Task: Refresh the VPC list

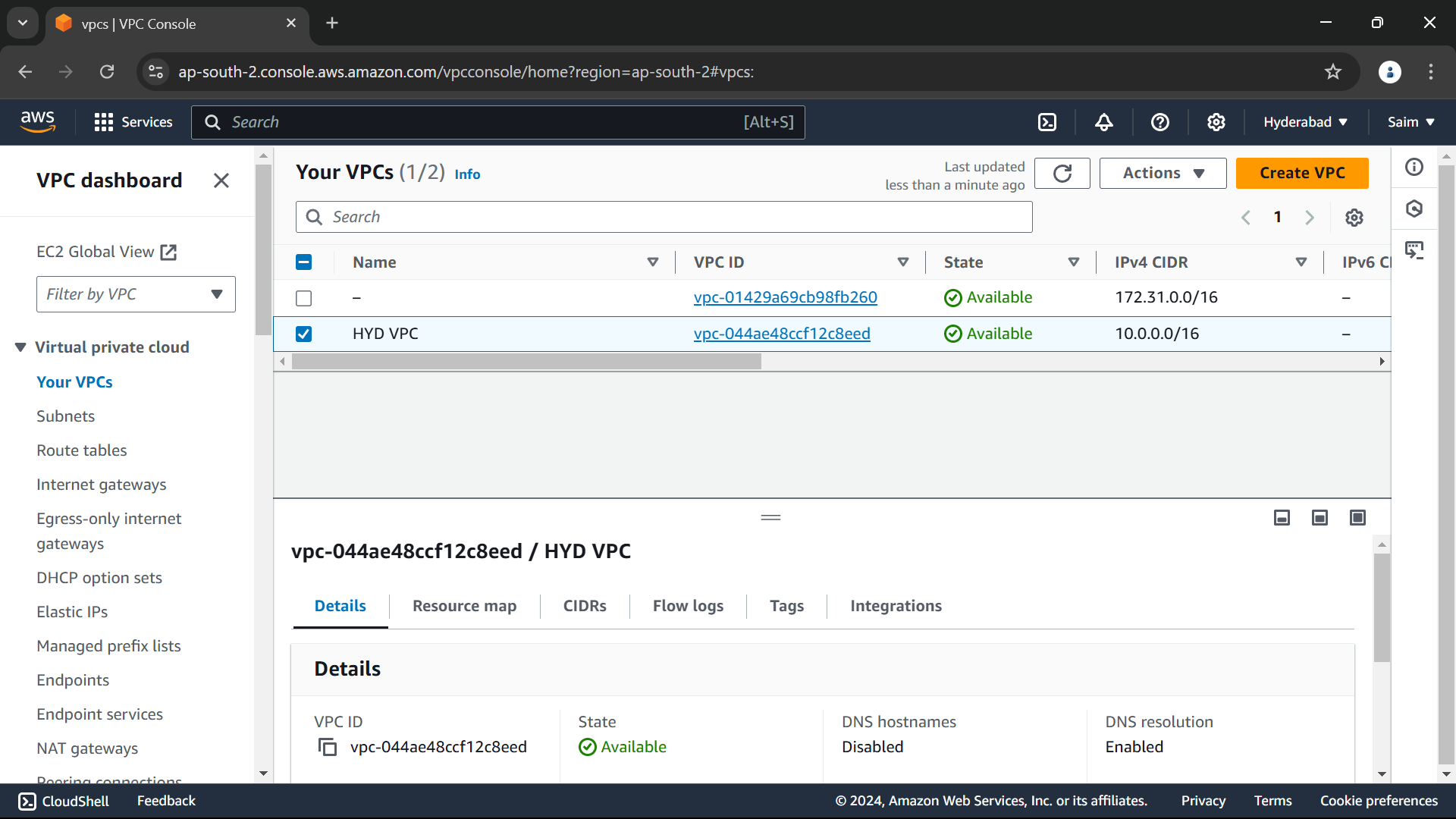Action: click(x=1062, y=173)
